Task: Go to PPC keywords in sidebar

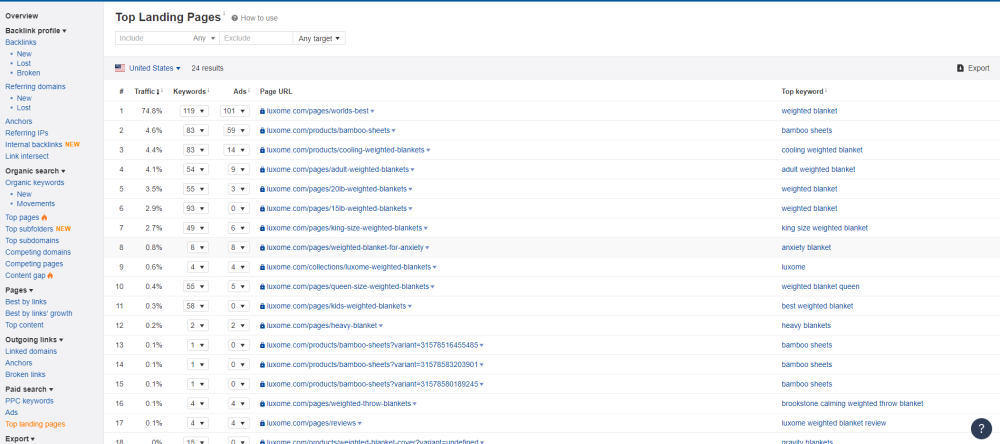Action: point(29,401)
